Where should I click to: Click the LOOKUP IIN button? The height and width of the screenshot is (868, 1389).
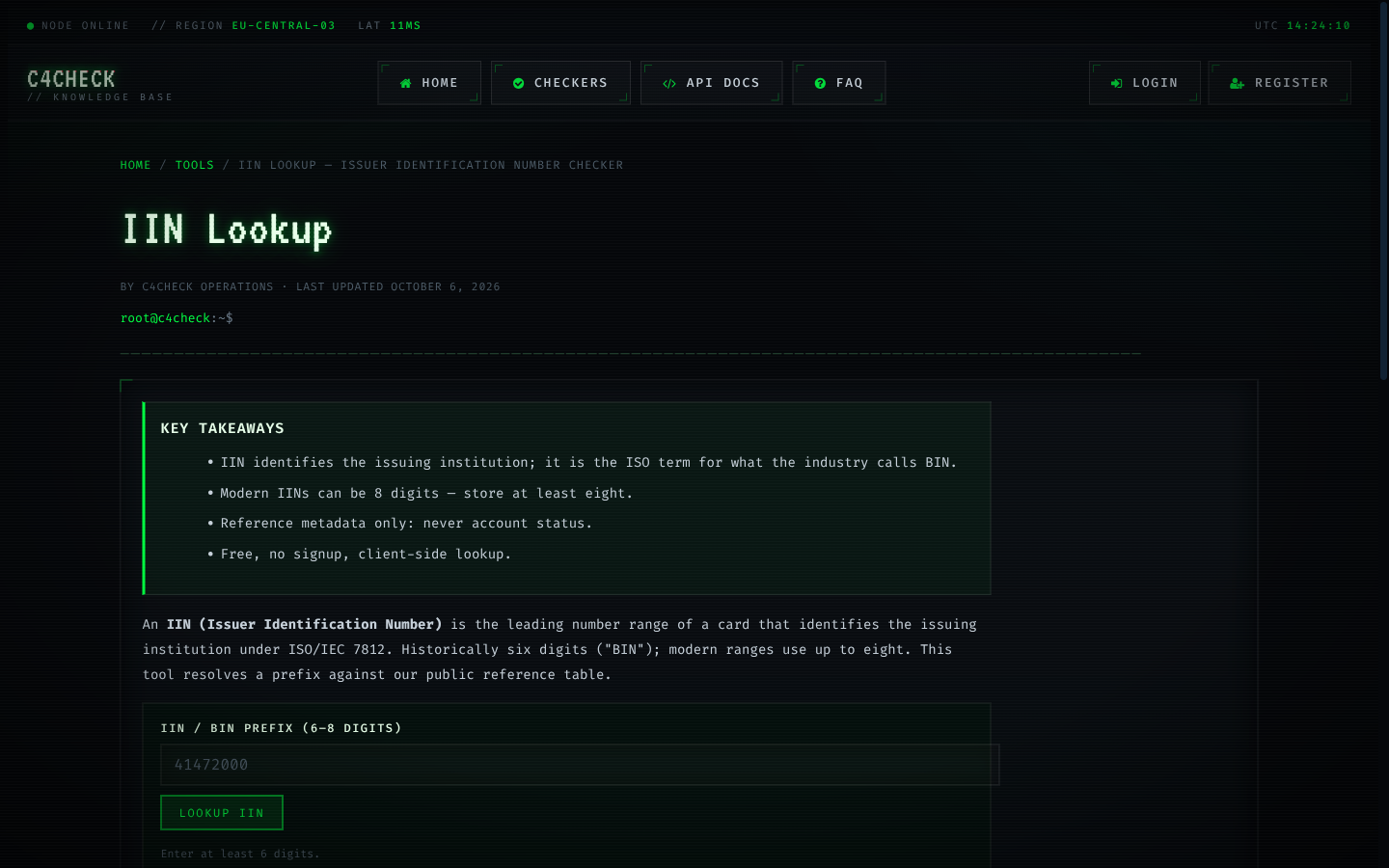222,813
